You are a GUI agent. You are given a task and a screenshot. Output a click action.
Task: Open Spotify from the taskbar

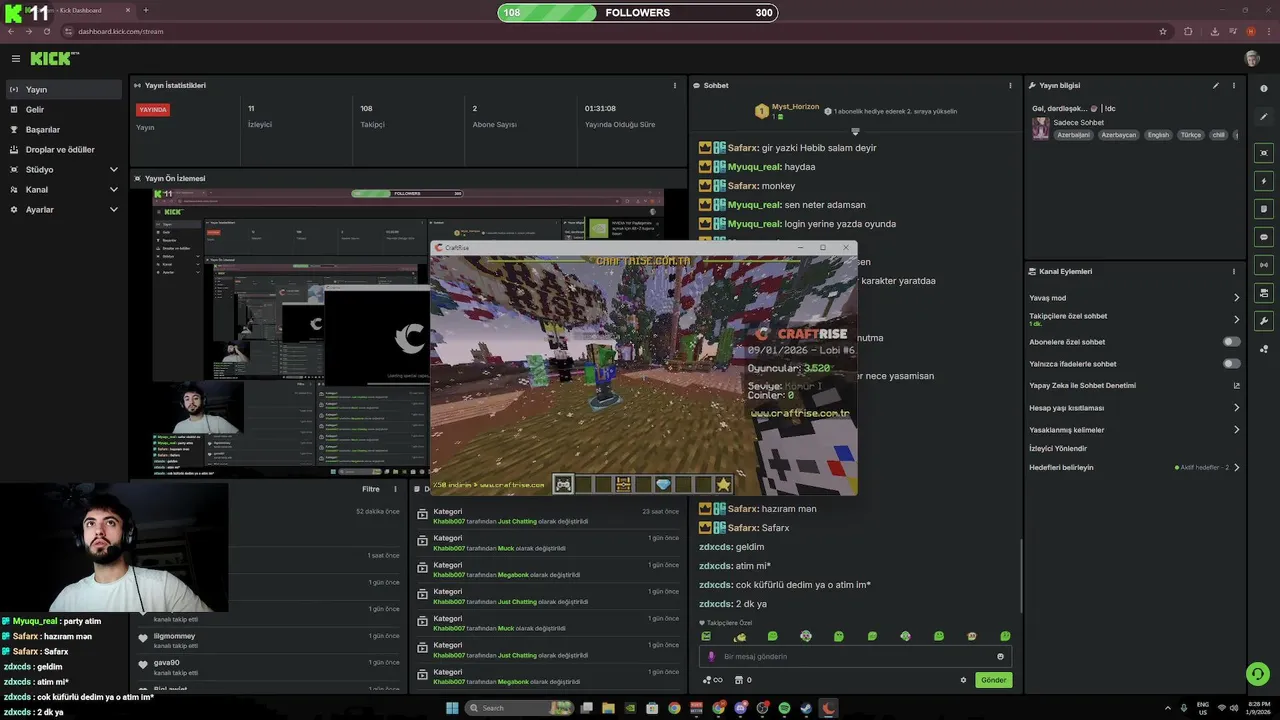coord(784,708)
